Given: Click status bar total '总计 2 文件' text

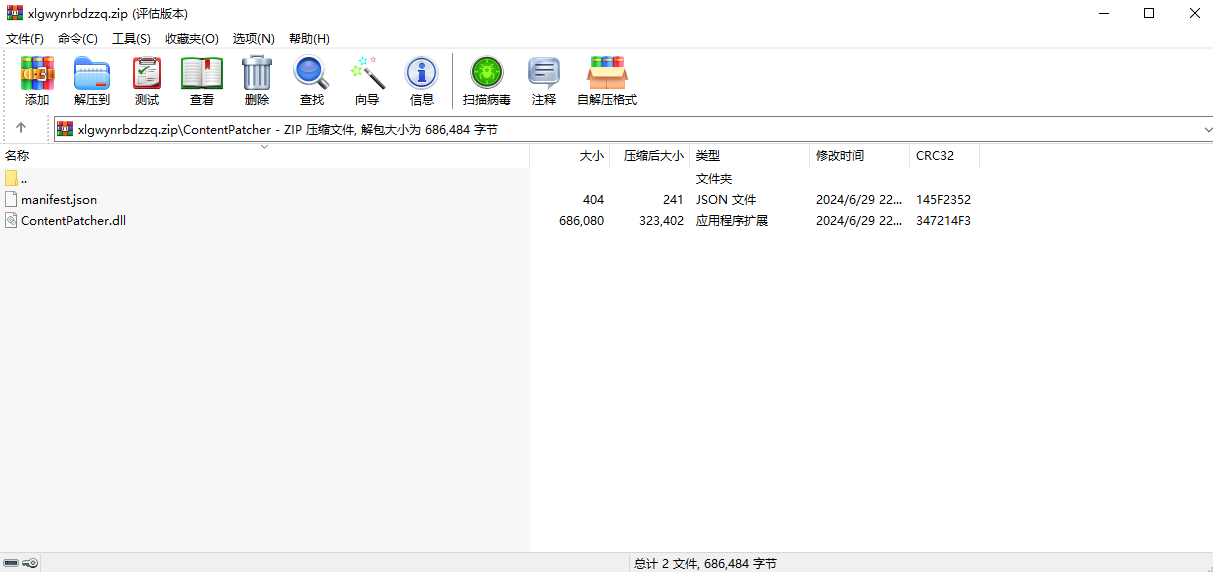Looking at the screenshot, I should coord(705,563).
